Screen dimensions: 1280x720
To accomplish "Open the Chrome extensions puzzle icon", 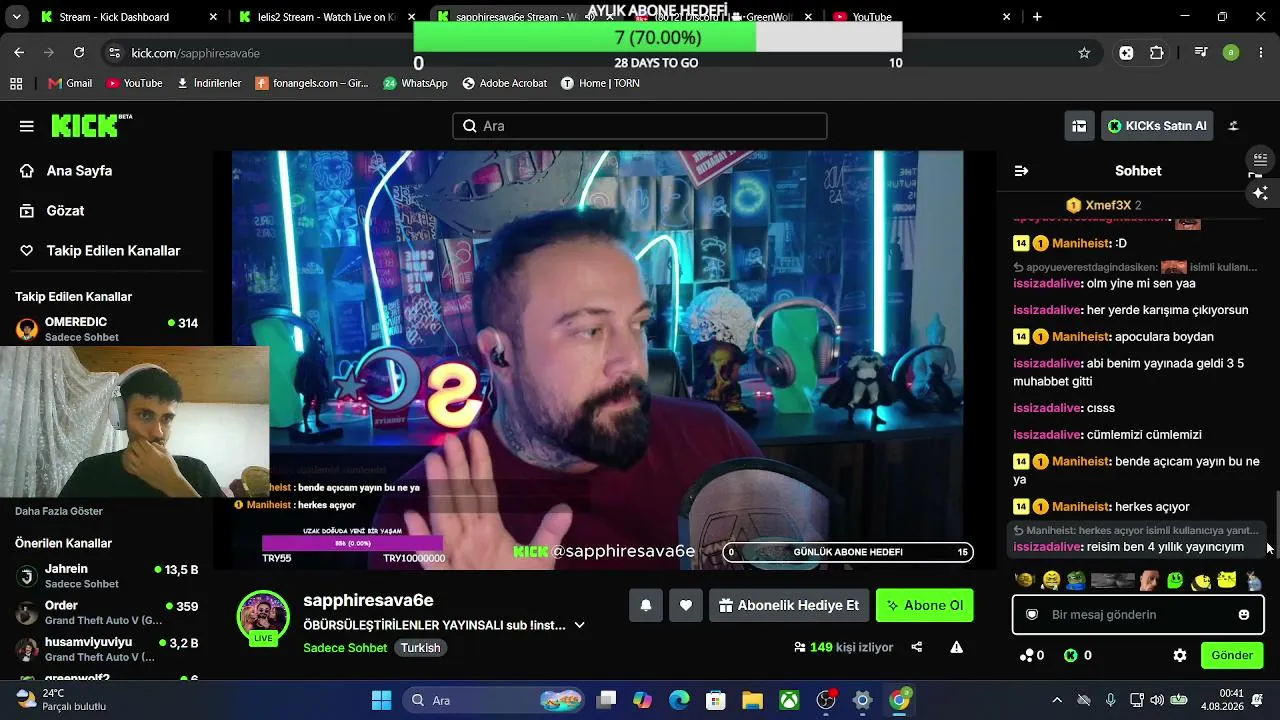I will coord(1157,53).
